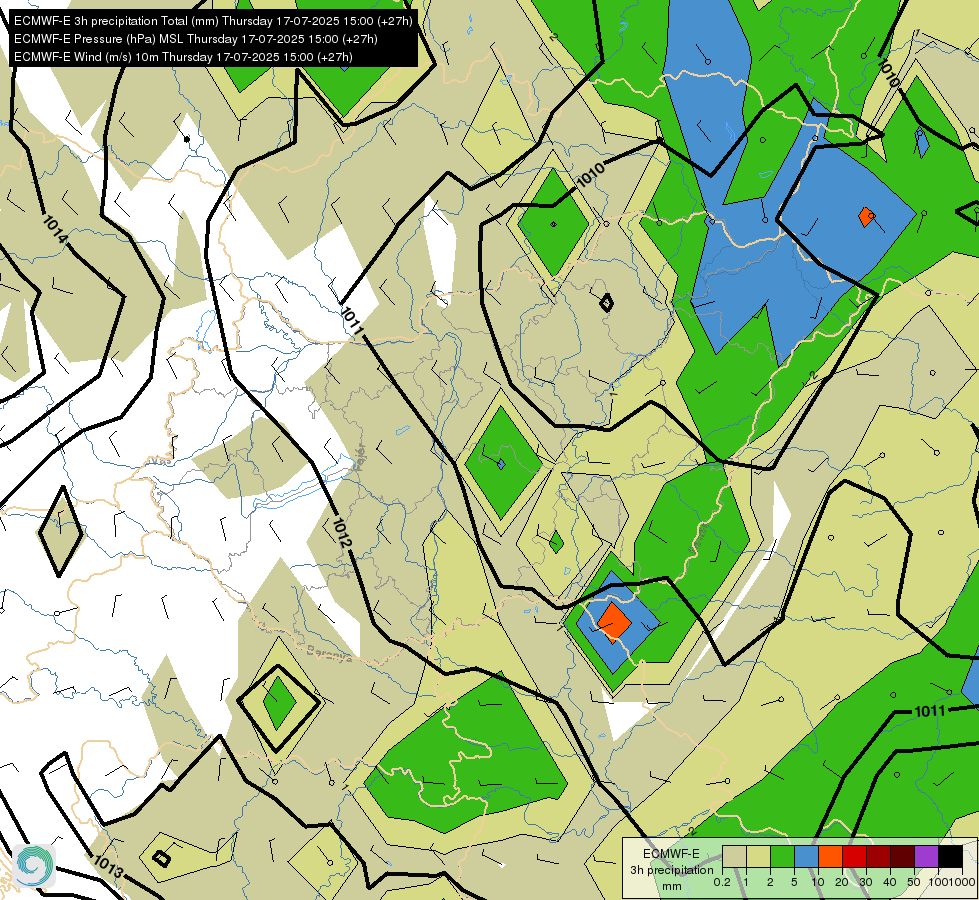Click the '0.2' legend scale value
Screen dimensions: 979x900
722,882
